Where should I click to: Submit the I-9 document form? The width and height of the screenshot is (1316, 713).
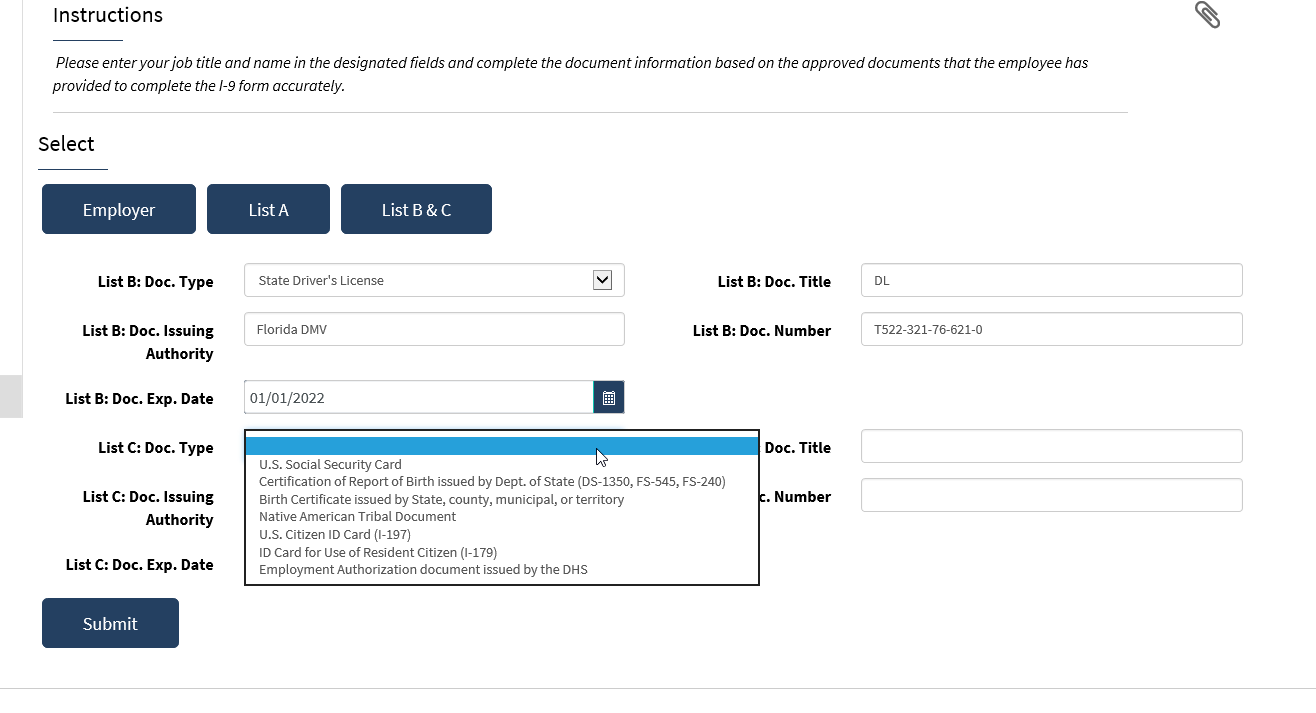[110, 623]
